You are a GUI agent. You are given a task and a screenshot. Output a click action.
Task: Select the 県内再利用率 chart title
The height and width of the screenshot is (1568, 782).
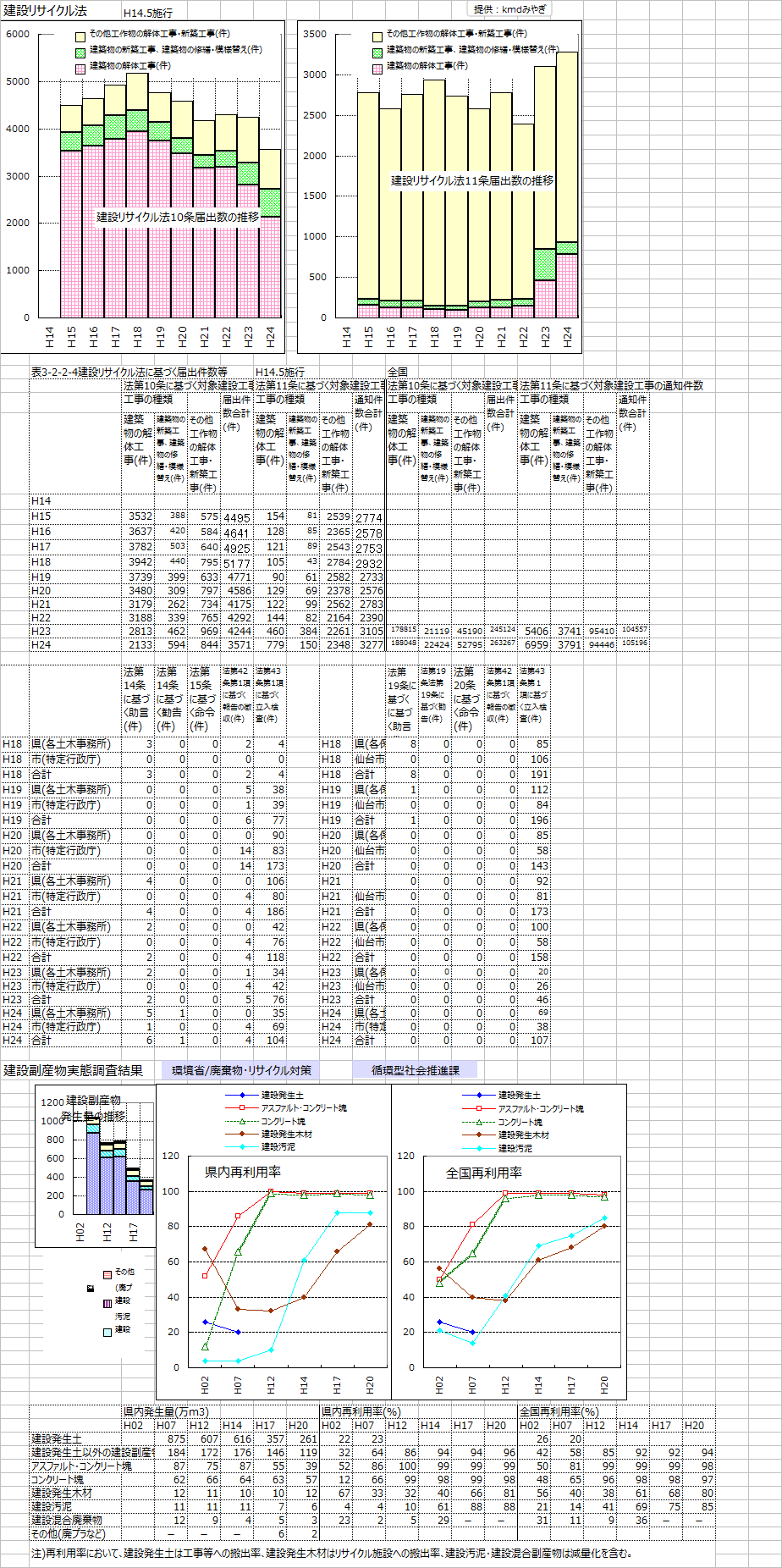243,1173
